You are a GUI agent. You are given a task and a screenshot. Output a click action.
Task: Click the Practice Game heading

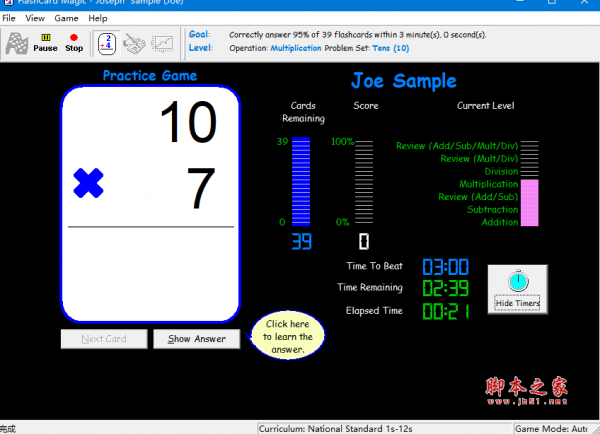click(x=150, y=75)
